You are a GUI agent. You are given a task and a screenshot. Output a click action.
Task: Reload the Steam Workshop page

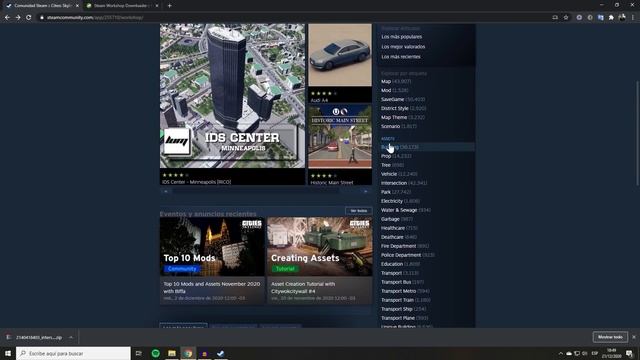click(29, 18)
